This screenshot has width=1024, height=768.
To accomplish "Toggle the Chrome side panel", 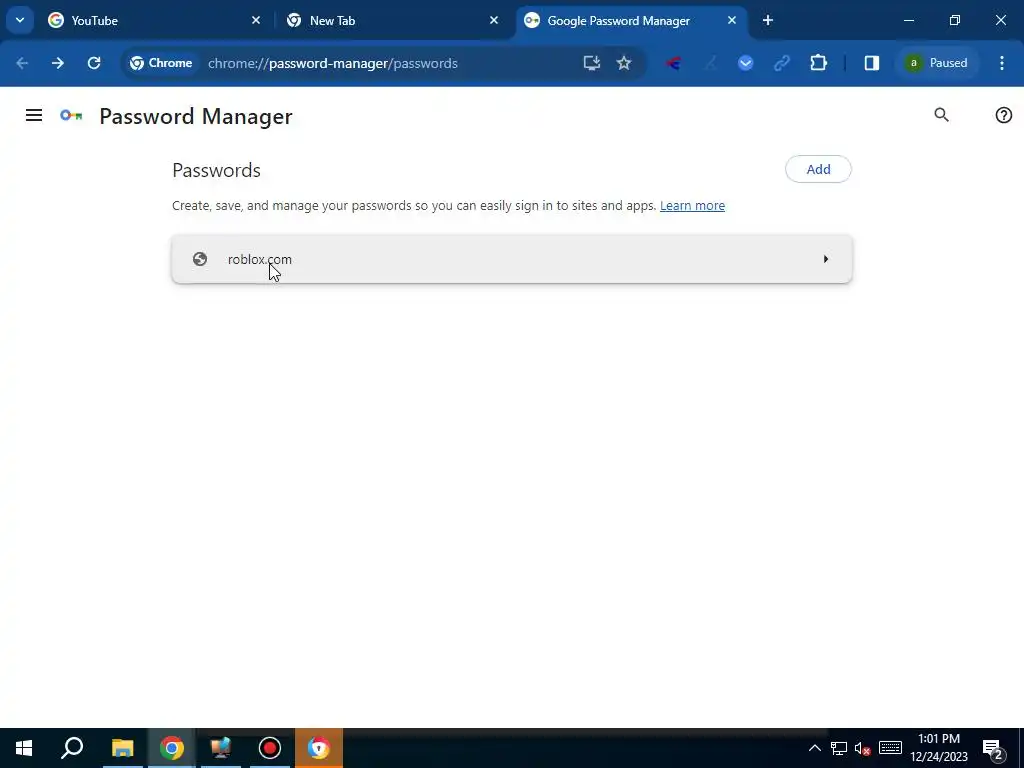I will click(872, 63).
